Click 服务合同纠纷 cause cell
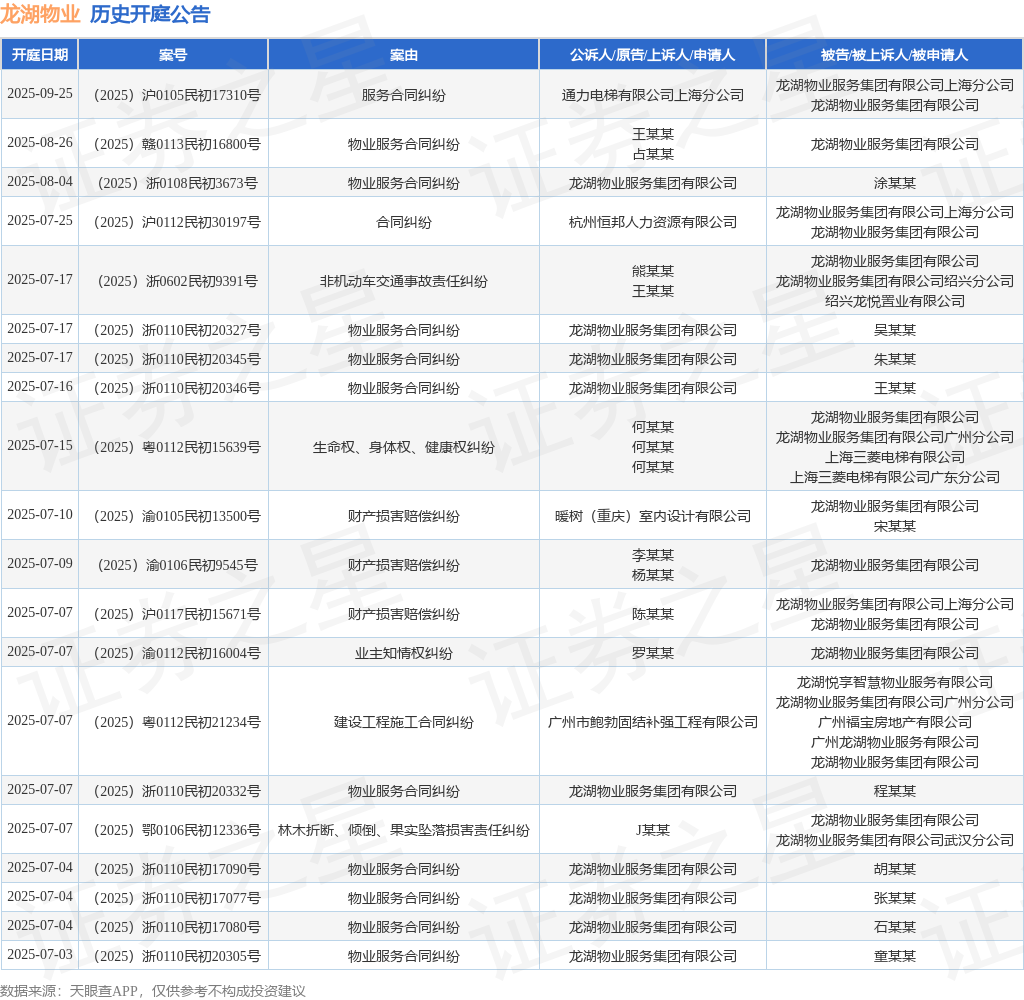Screen dimensions: 1024x1000 point(404,95)
